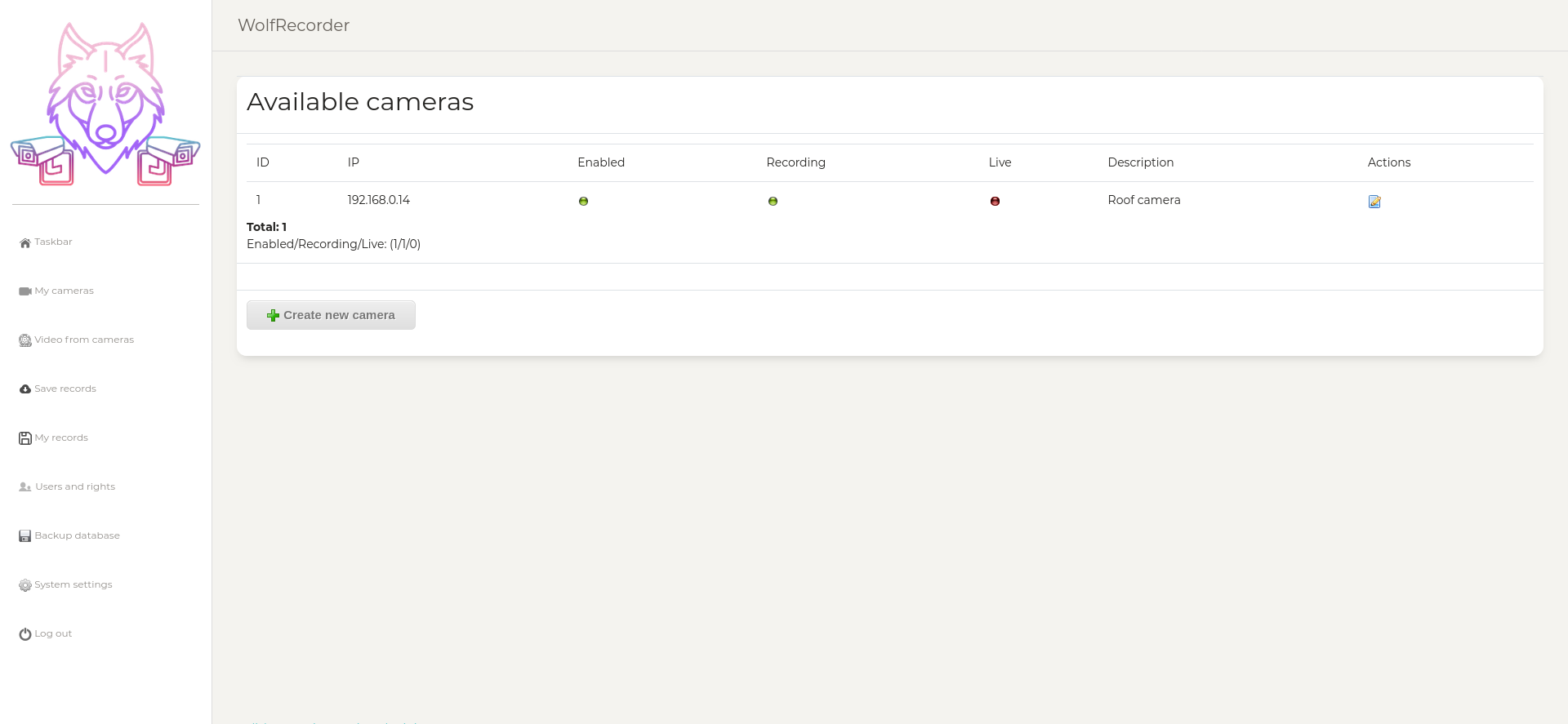Click the My cameras camcorder icon
The image size is (1568, 724).
(25, 291)
